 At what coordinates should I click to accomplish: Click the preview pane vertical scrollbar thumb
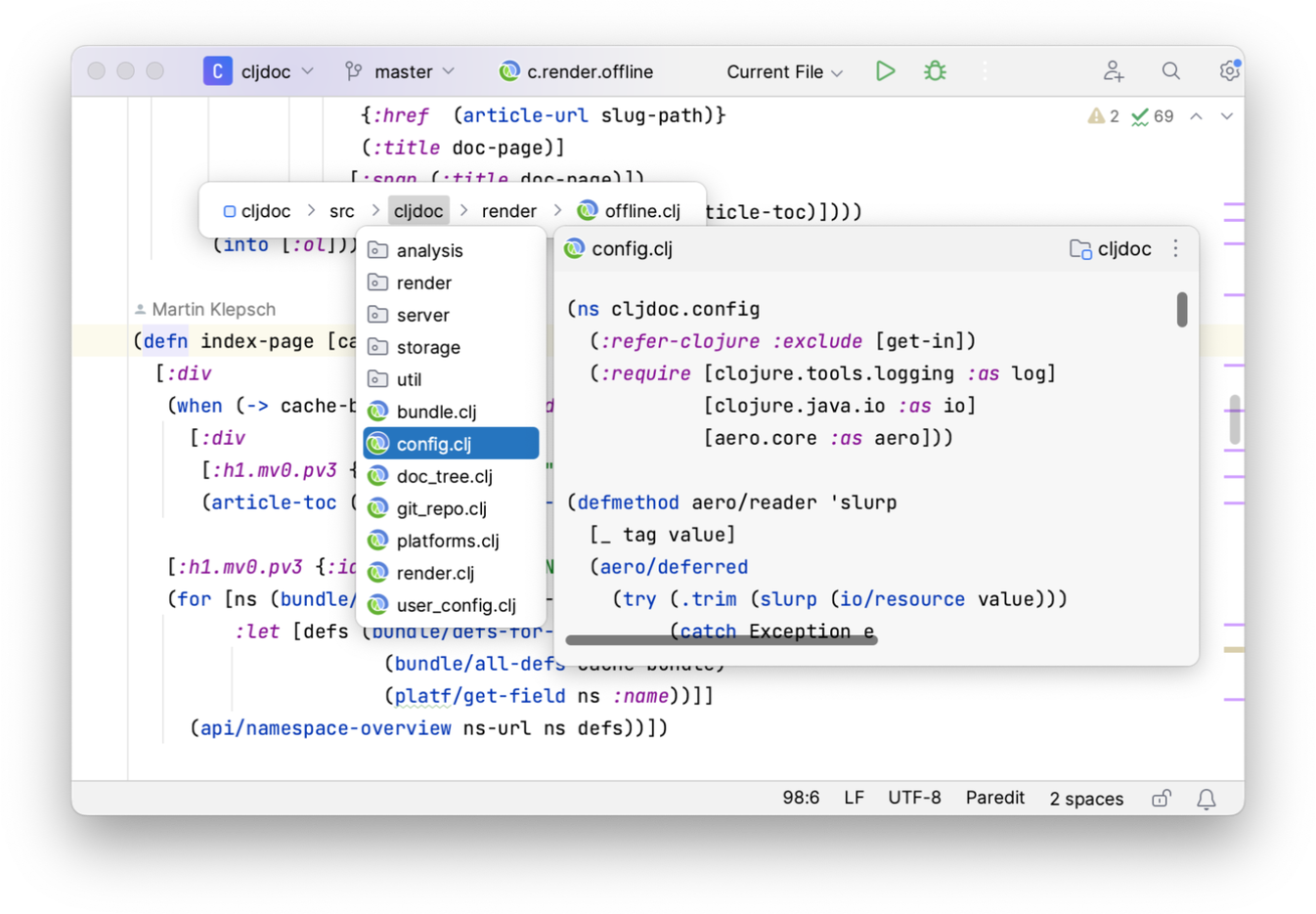click(x=1182, y=309)
